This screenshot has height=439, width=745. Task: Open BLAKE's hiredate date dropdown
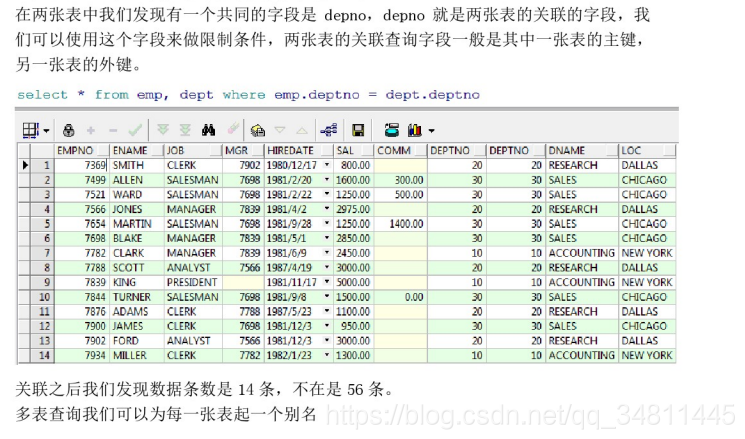pos(327,238)
